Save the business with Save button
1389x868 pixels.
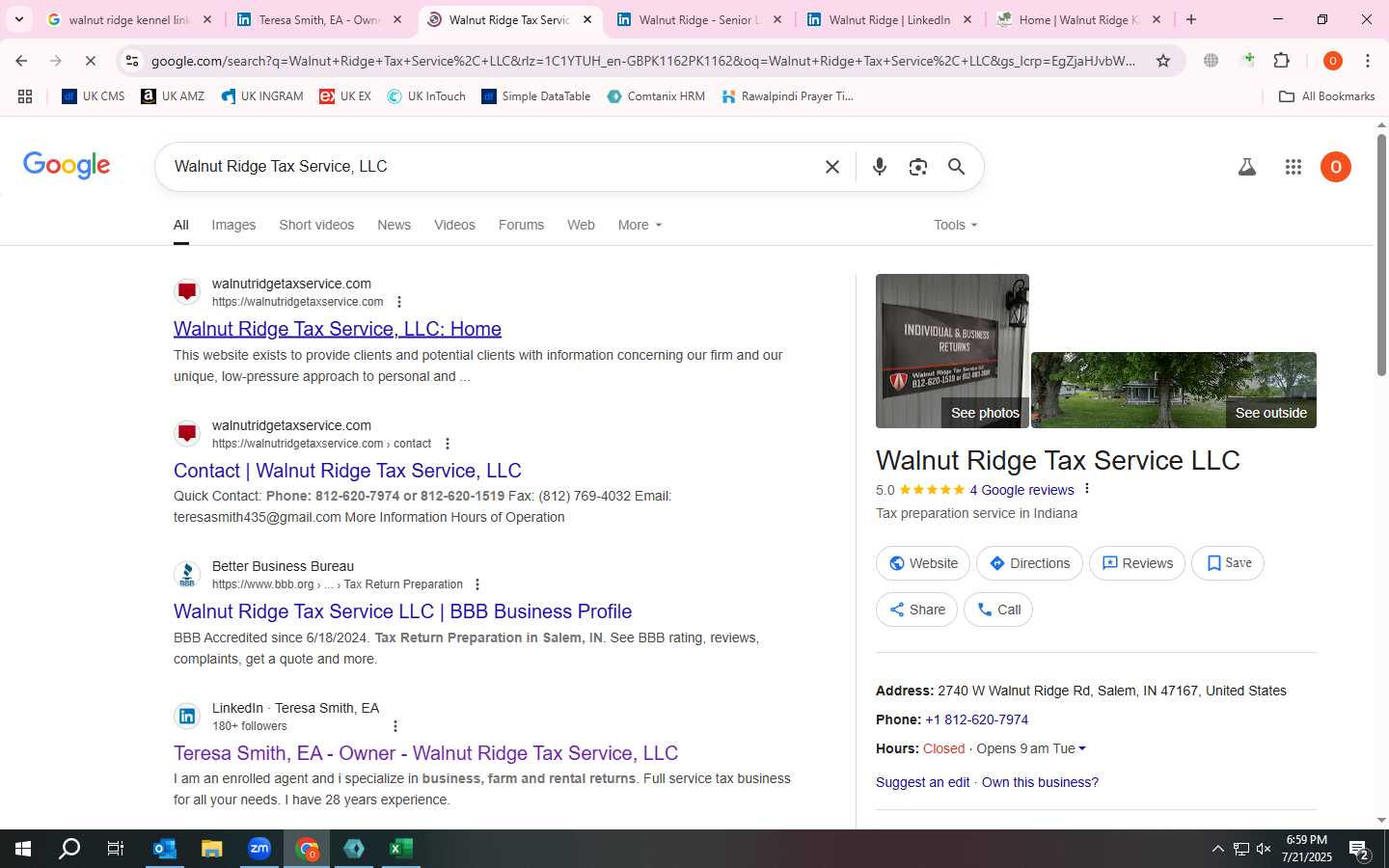click(x=1228, y=563)
